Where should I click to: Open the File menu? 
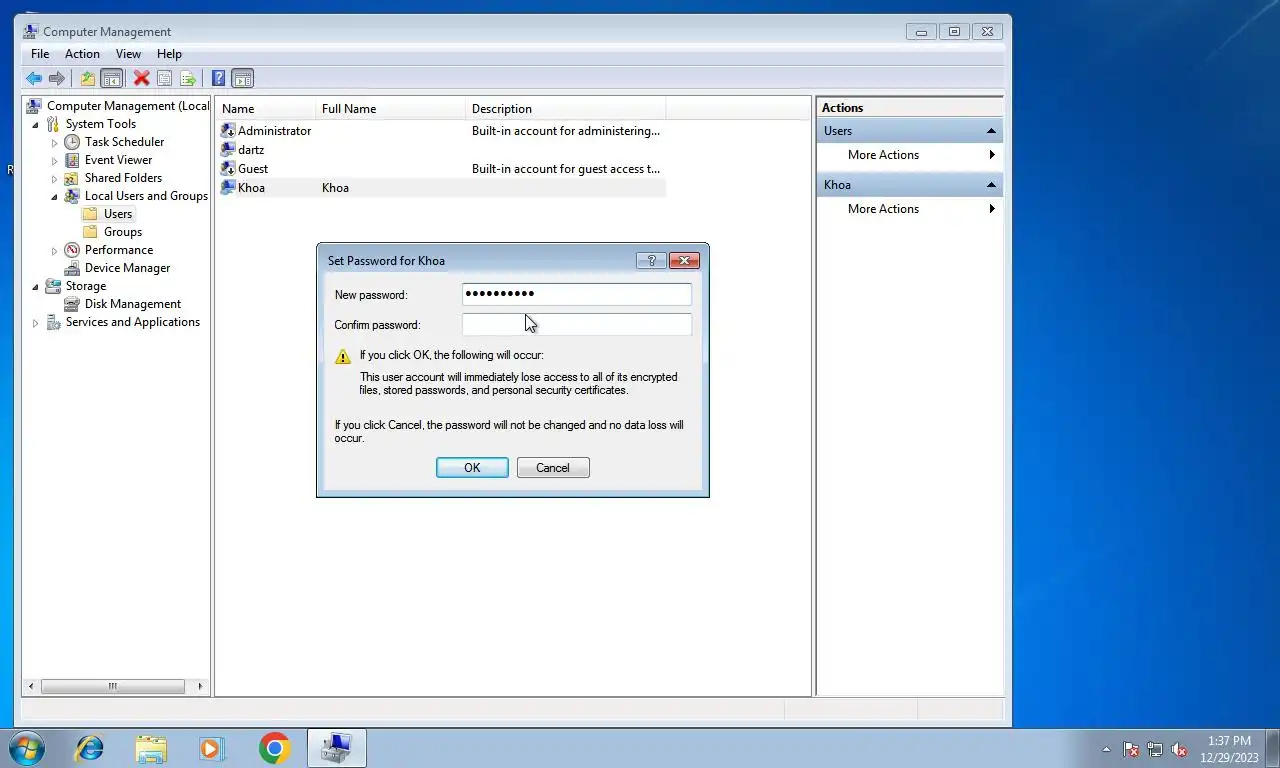point(40,54)
